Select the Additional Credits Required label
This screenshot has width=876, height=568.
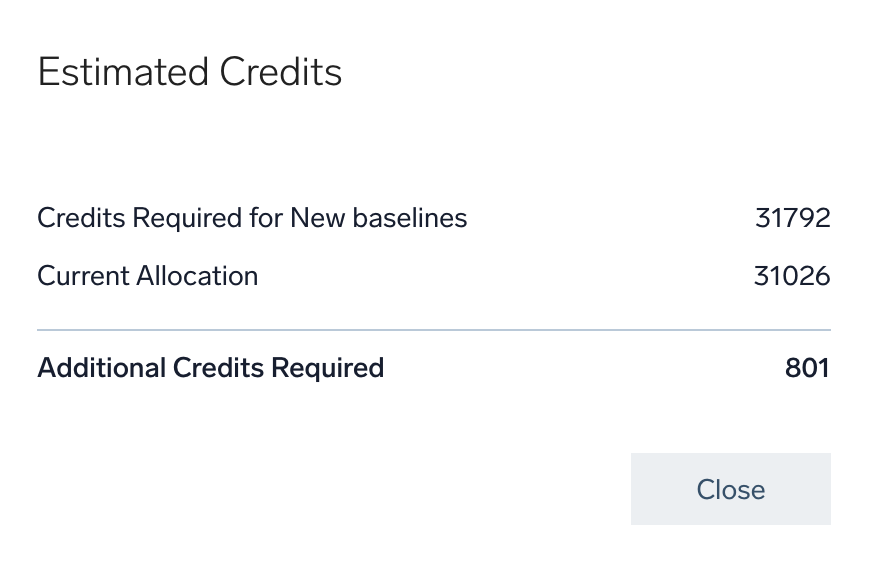pyautogui.click(x=210, y=368)
